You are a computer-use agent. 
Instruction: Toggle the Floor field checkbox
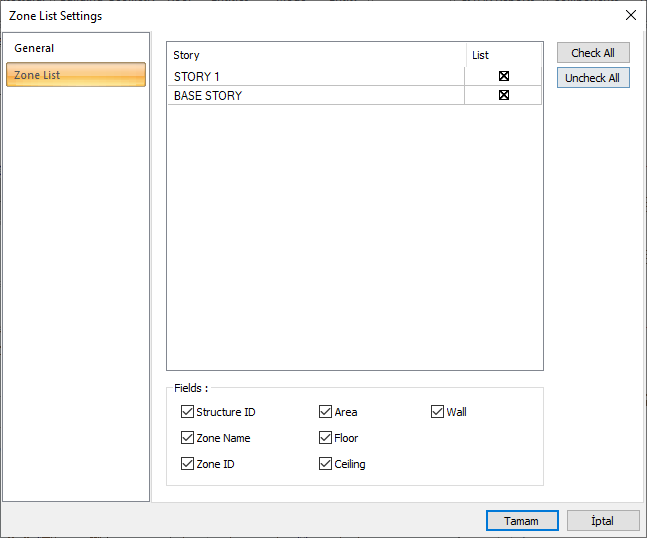pos(326,438)
